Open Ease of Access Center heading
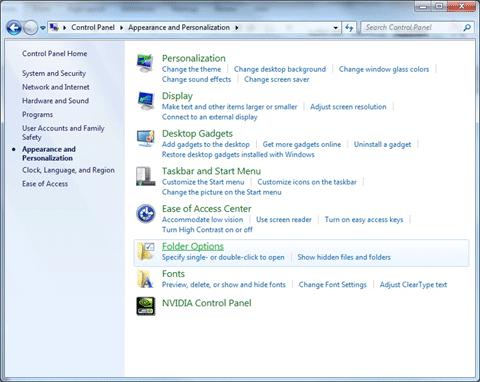480x382 pixels. (x=207, y=209)
